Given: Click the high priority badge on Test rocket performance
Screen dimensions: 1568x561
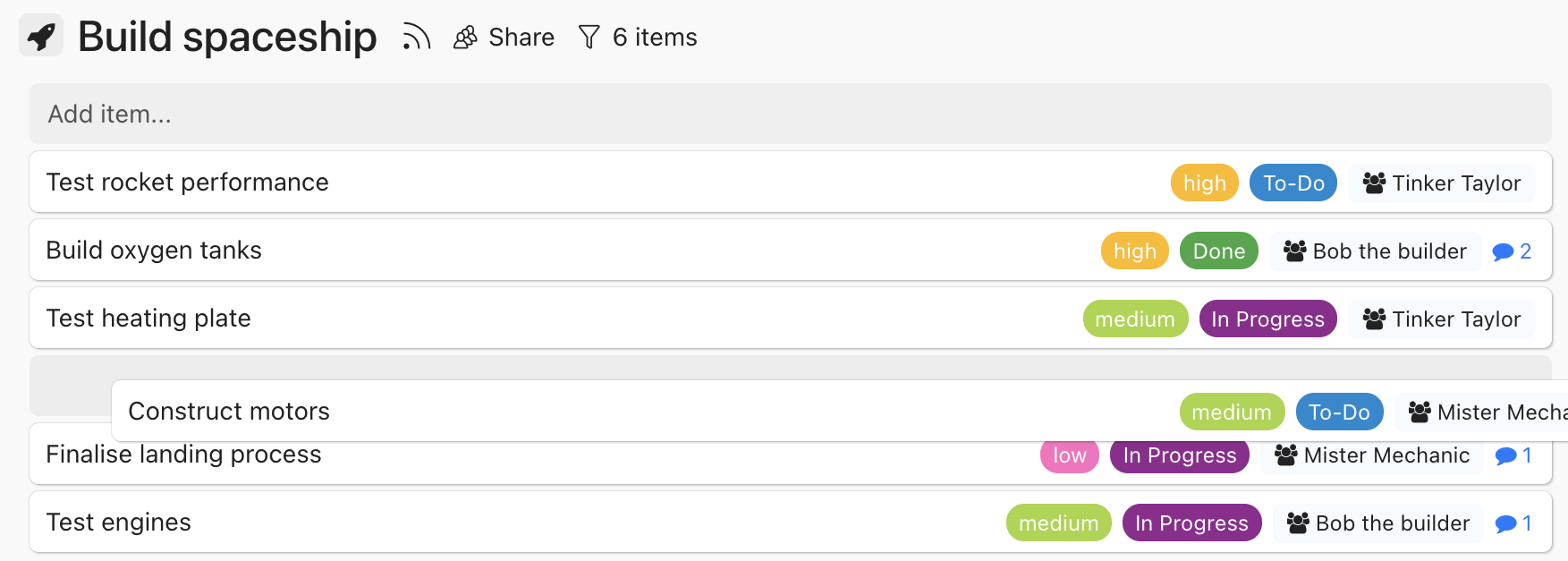Looking at the screenshot, I should tap(1204, 183).
